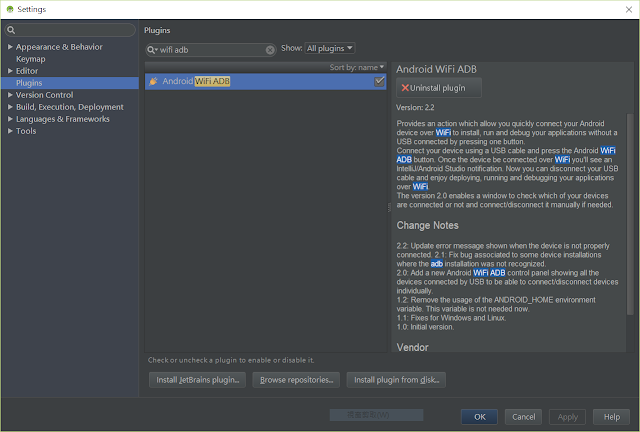Select Keymap in settings tree
This screenshot has height=432, width=640.
pos(31,59)
